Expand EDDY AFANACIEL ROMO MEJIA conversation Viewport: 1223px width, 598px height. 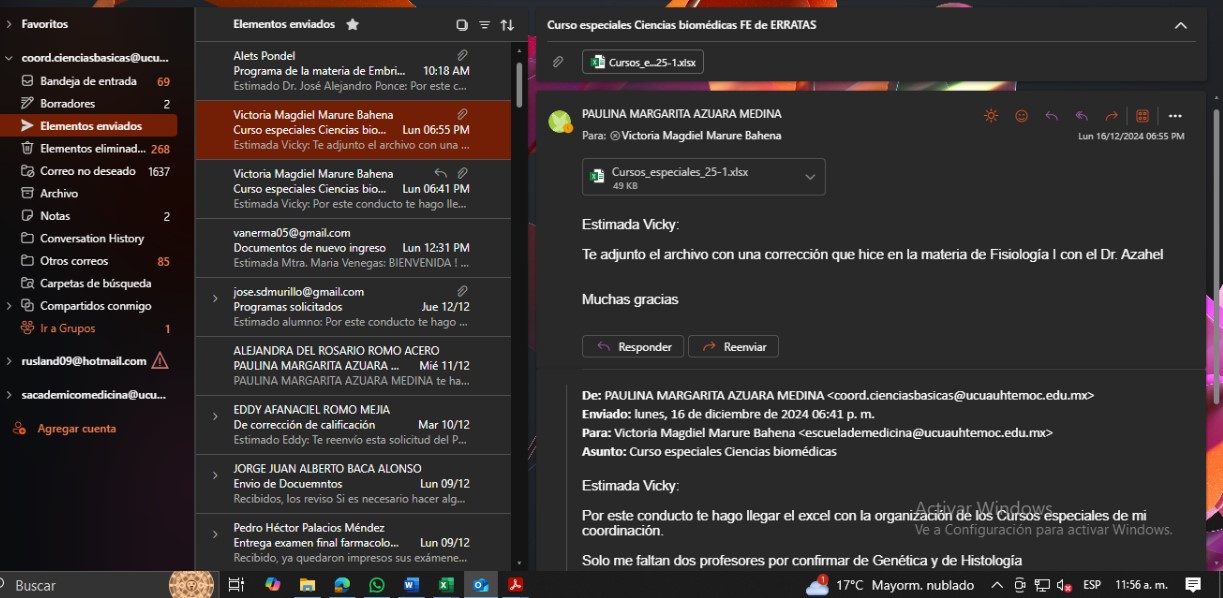tap(214, 416)
